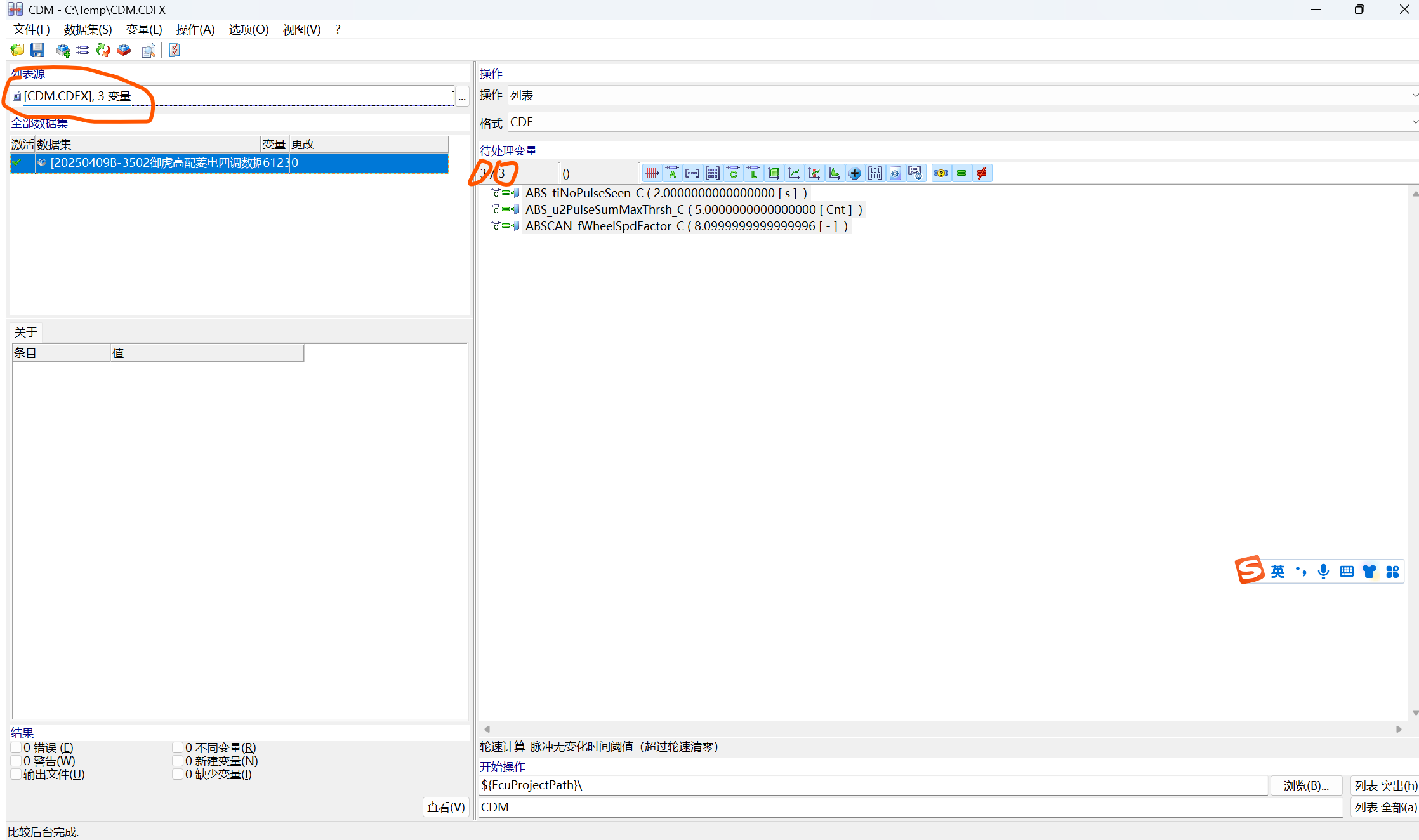Toggle the green equals filter icon
The height and width of the screenshot is (840, 1419).
click(961, 173)
